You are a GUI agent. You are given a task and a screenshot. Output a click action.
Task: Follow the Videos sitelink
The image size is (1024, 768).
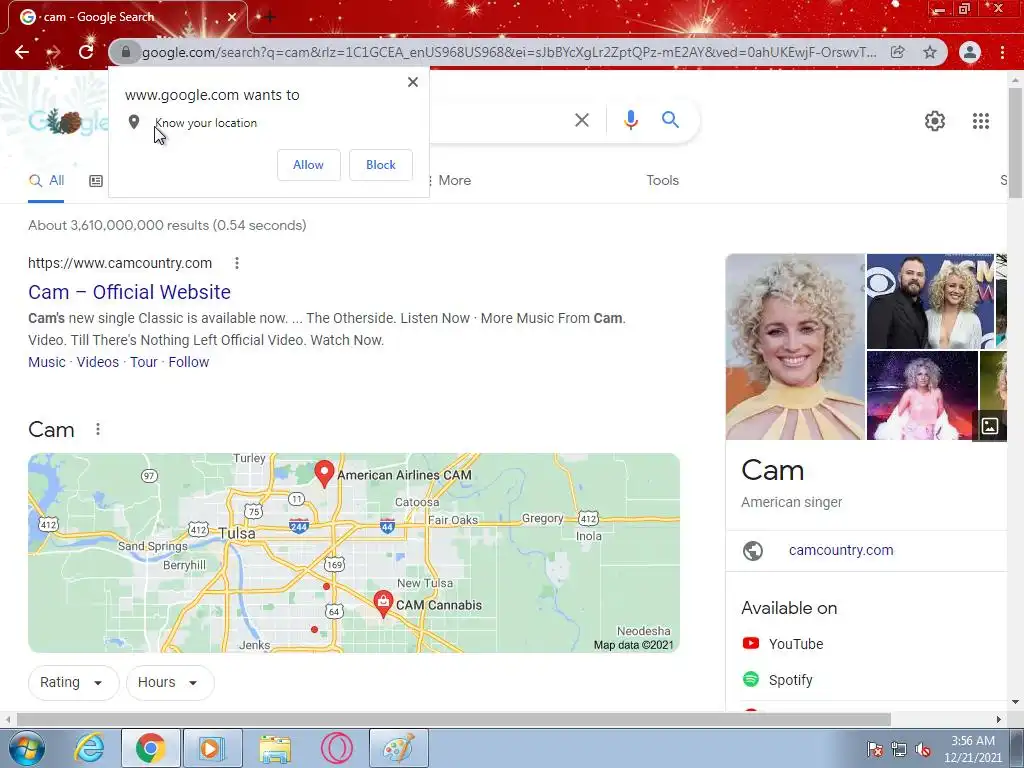[x=98, y=362]
